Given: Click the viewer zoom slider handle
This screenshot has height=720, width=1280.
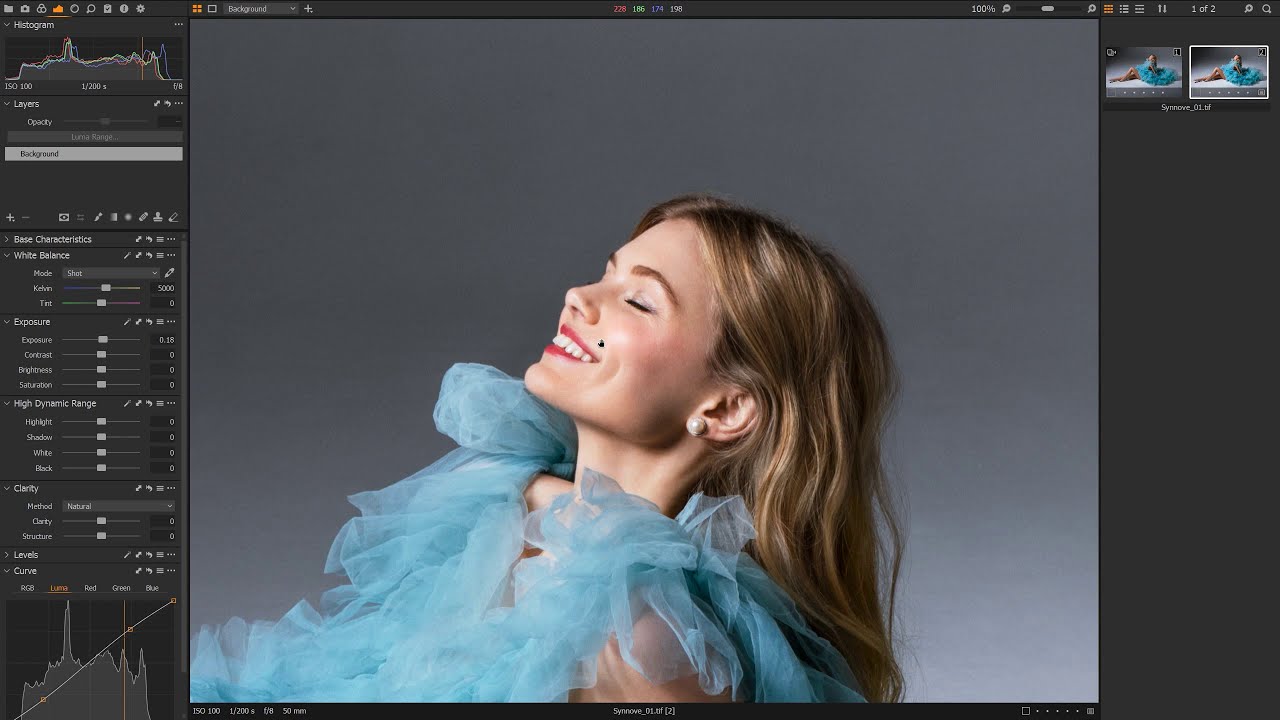Looking at the screenshot, I should [x=1048, y=9].
